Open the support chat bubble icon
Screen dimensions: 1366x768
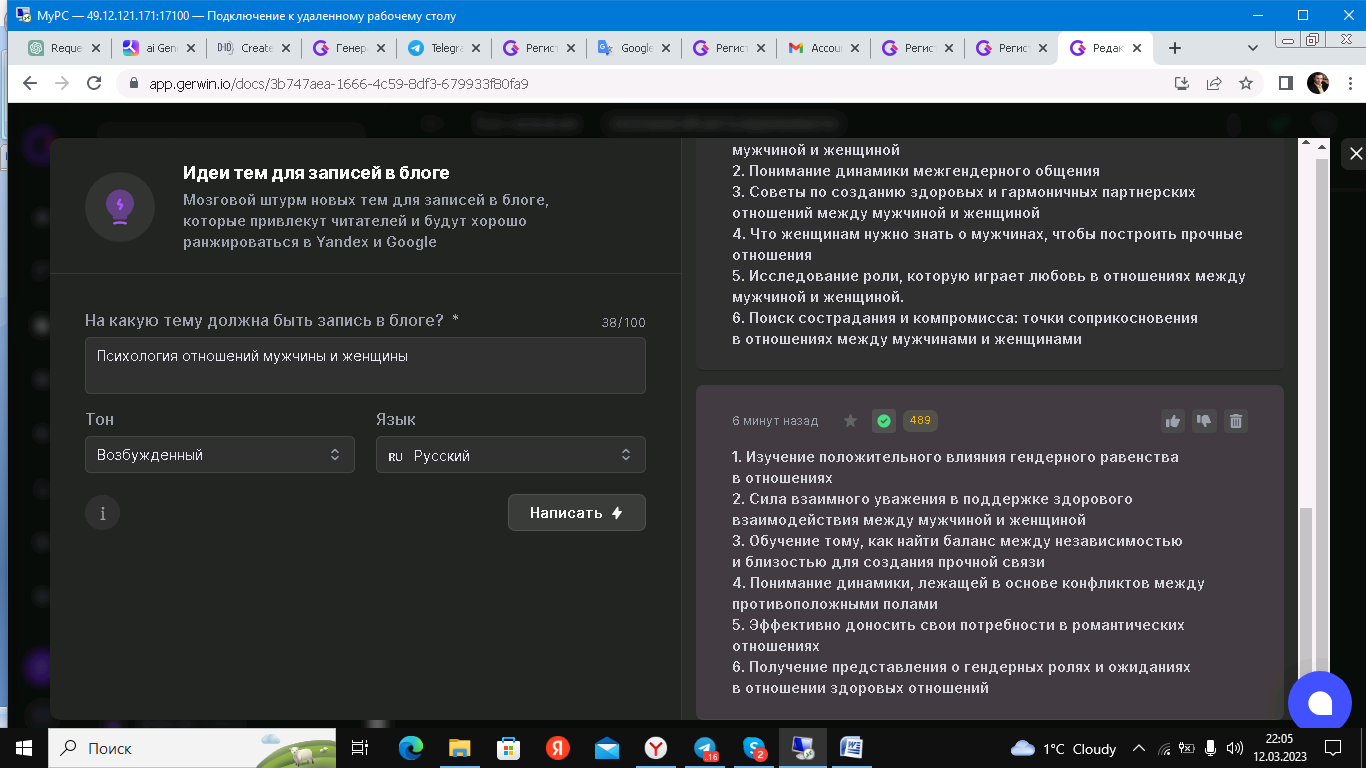1320,702
